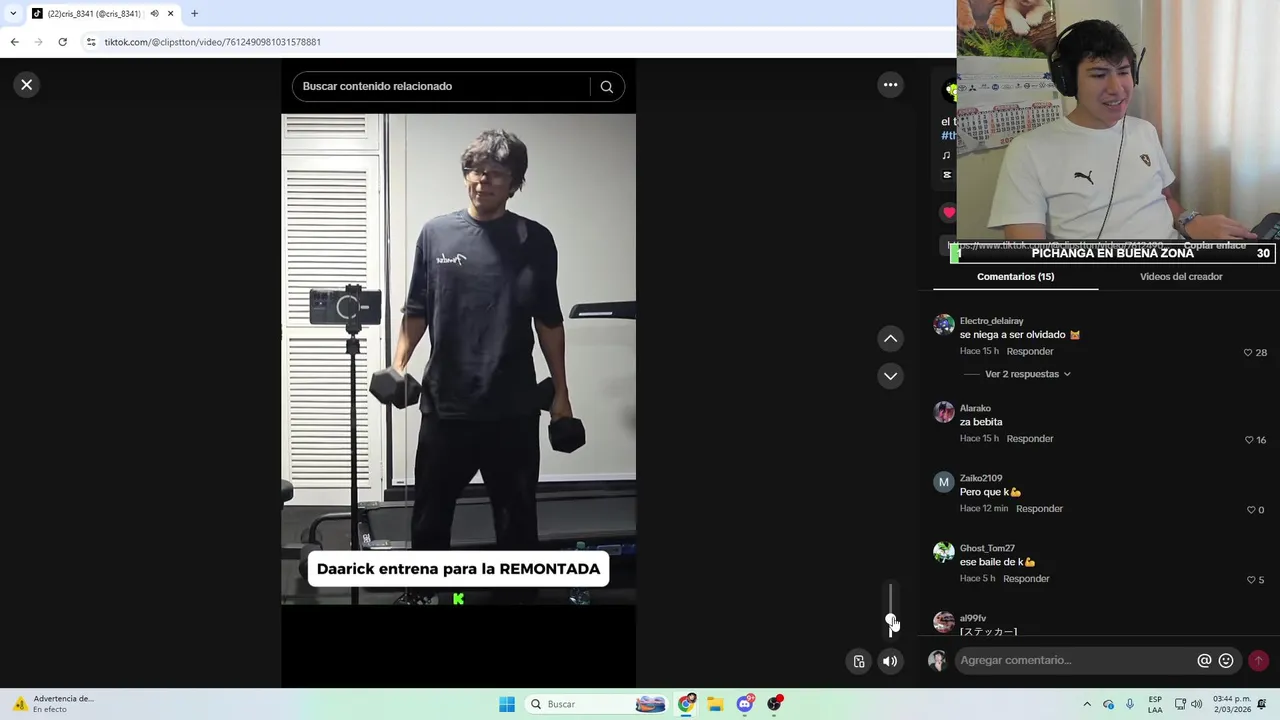Screen dimensions: 1280x720
Task: Toggle picture-in-picture mini player icon
Action: coord(858,661)
